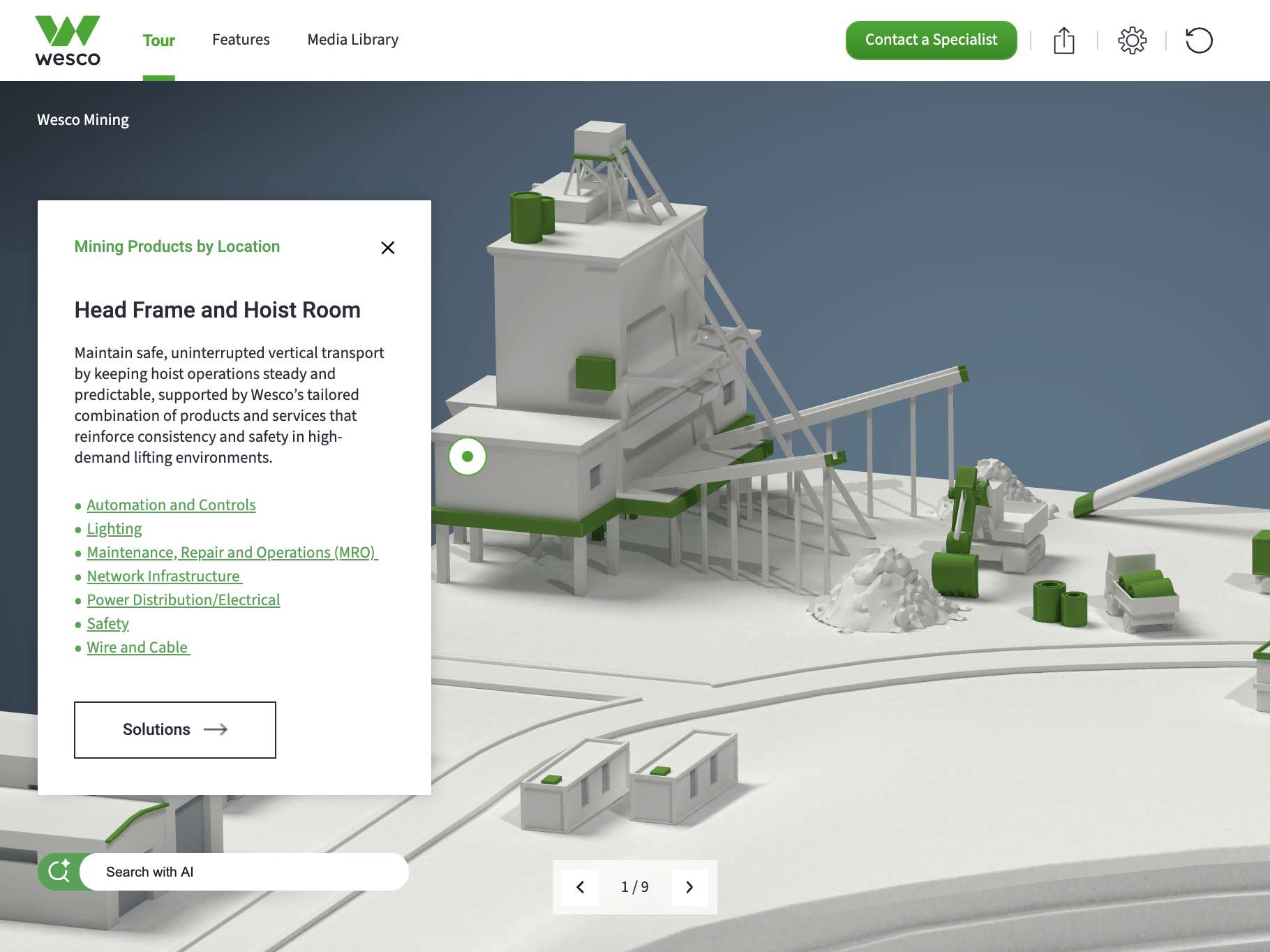
Task: Click the reset view circular arrow icon
Action: [1199, 40]
